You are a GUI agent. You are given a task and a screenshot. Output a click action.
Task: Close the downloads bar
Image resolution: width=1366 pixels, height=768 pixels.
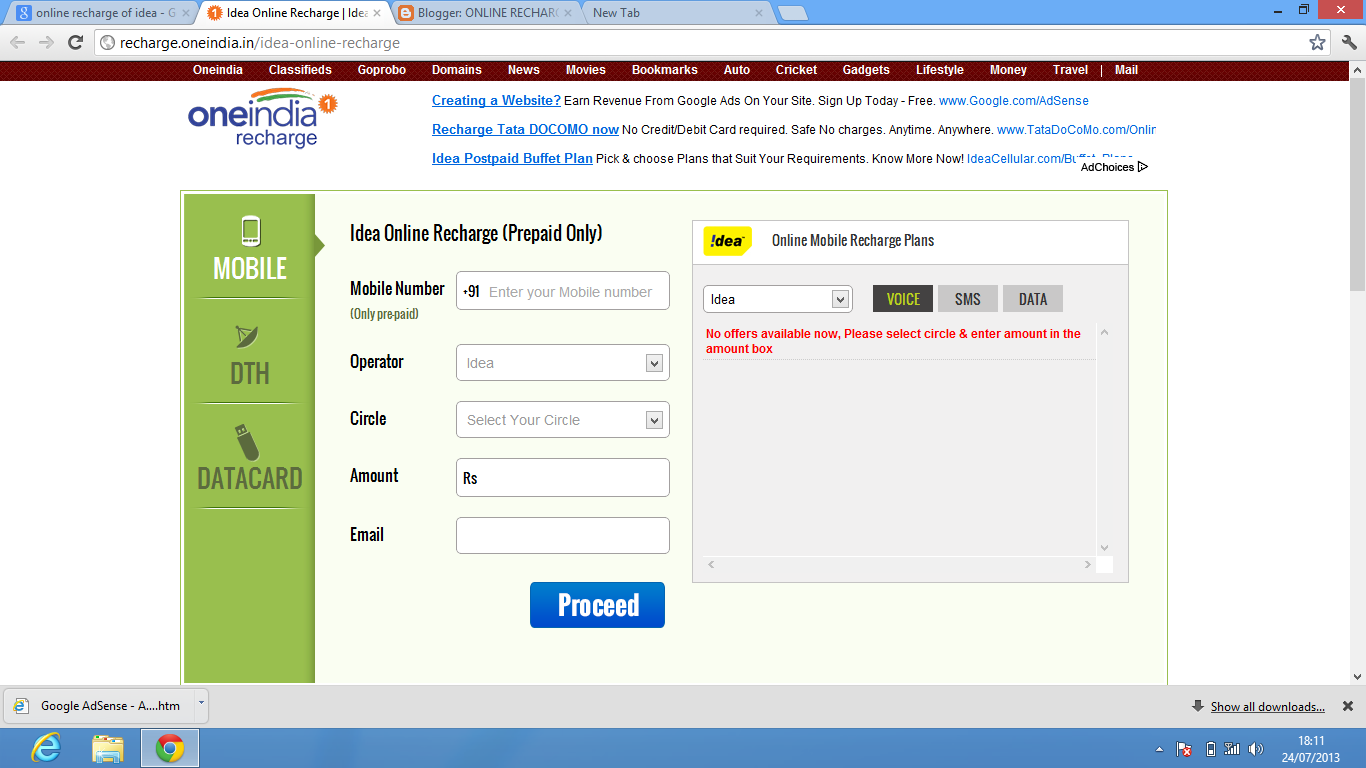[x=1348, y=706]
